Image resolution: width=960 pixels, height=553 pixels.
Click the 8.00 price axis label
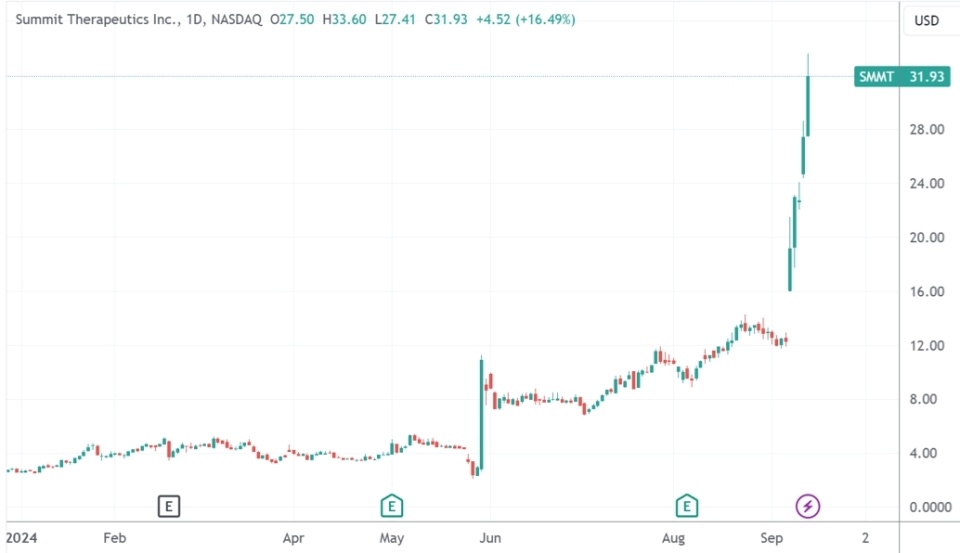point(925,400)
